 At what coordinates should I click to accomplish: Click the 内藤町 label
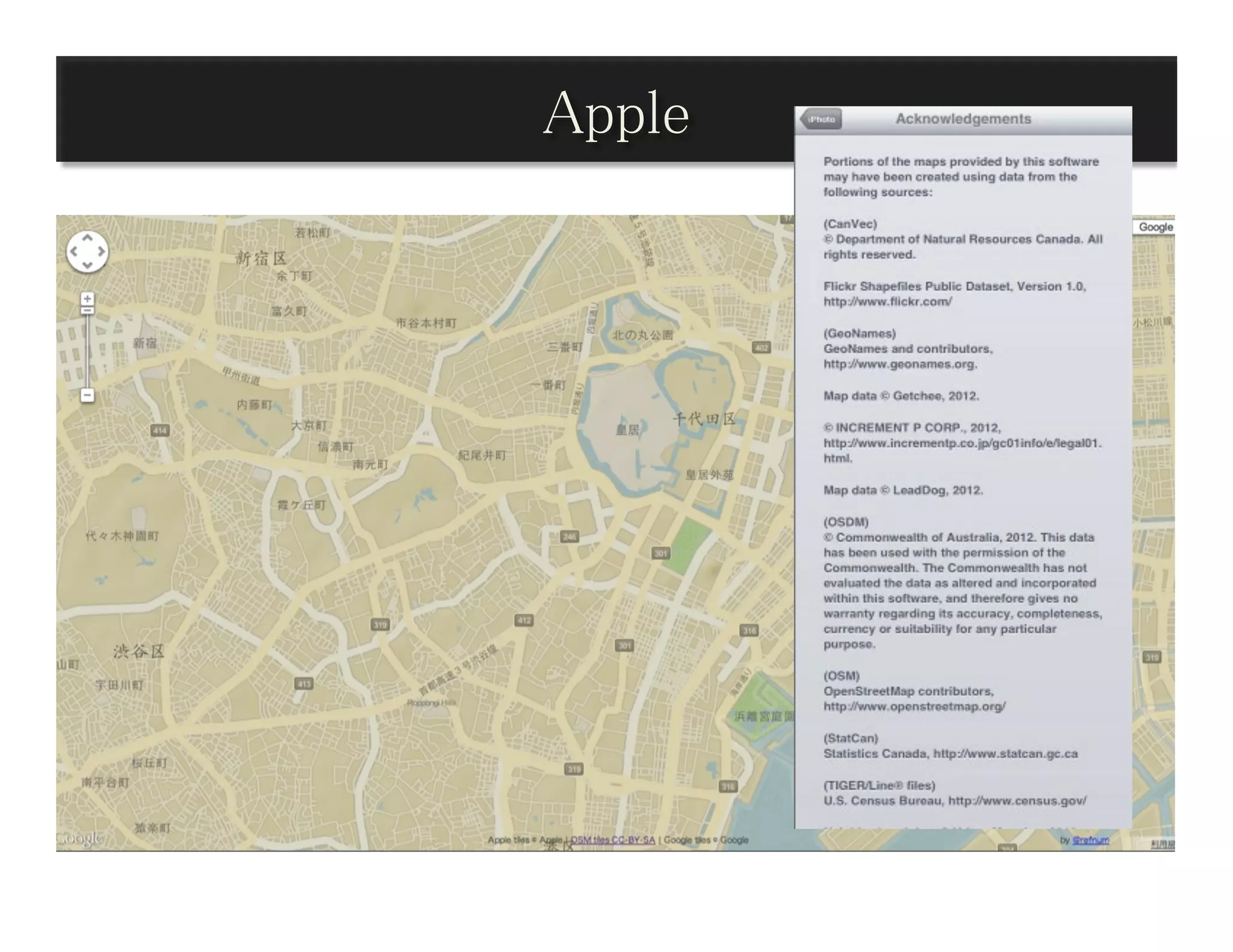[x=255, y=405]
